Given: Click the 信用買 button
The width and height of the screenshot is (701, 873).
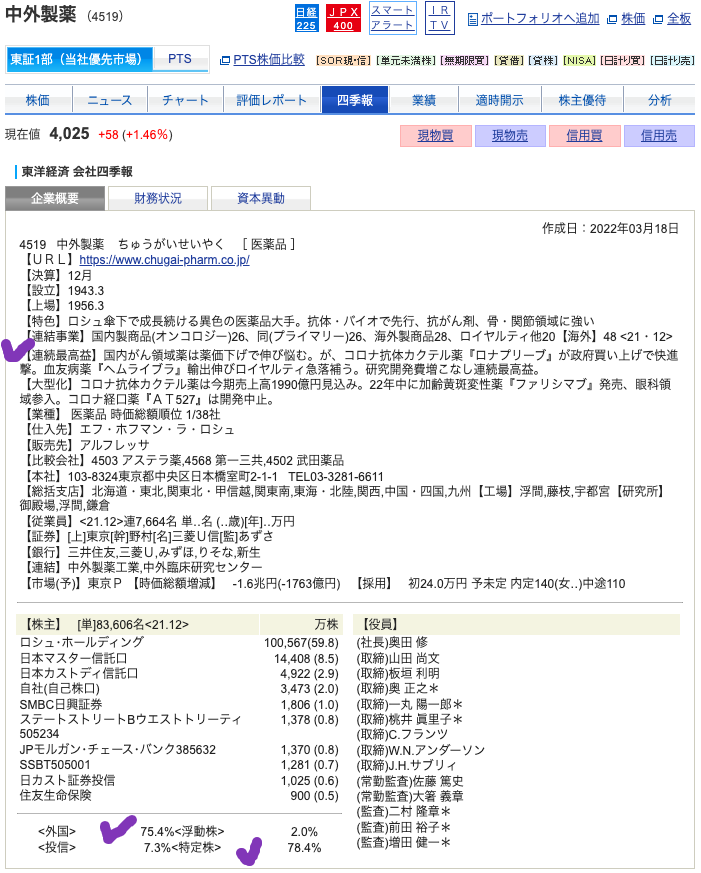Looking at the screenshot, I should (x=585, y=136).
